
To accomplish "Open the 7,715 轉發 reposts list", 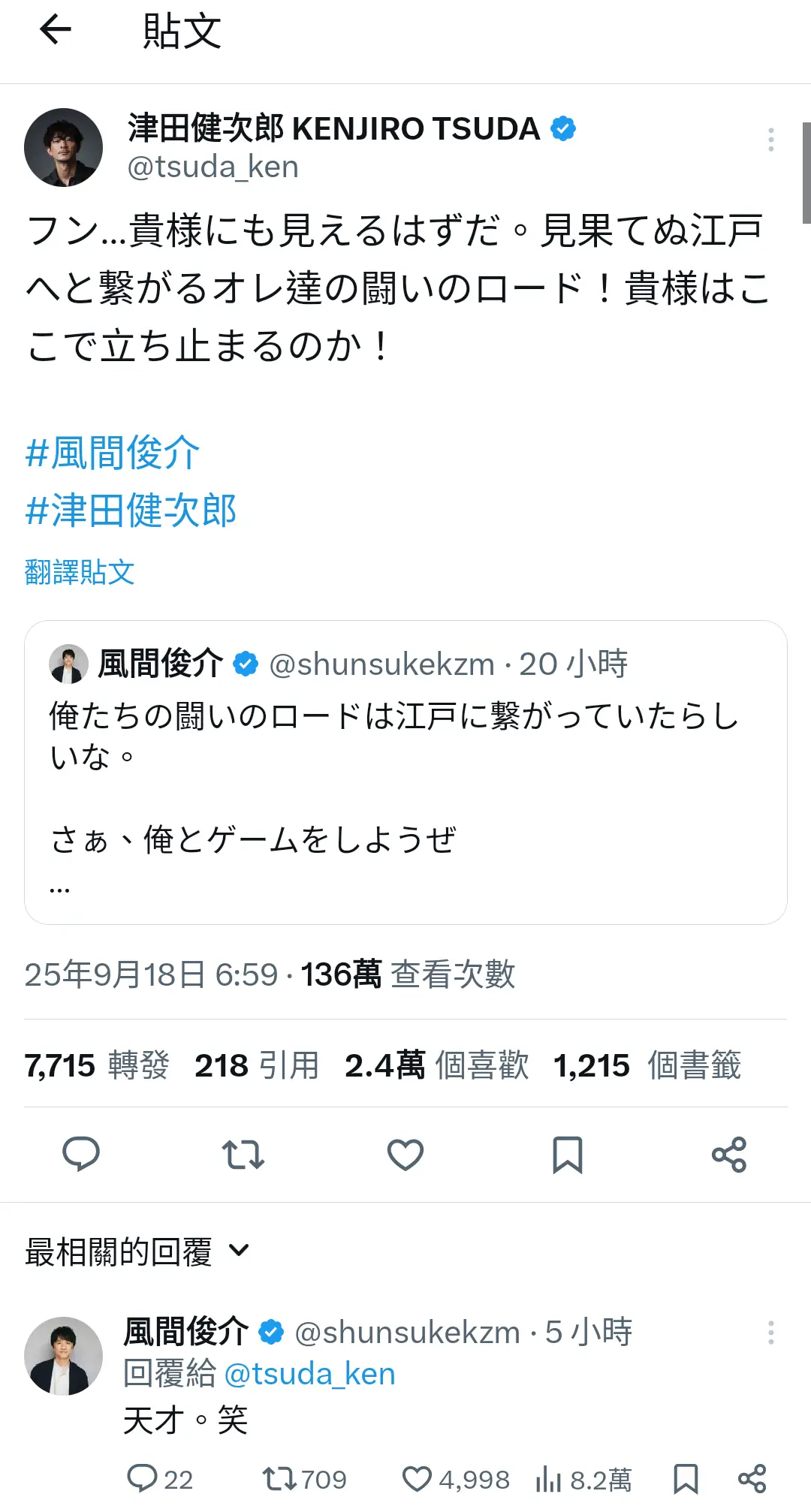I will pos(97,1065).
